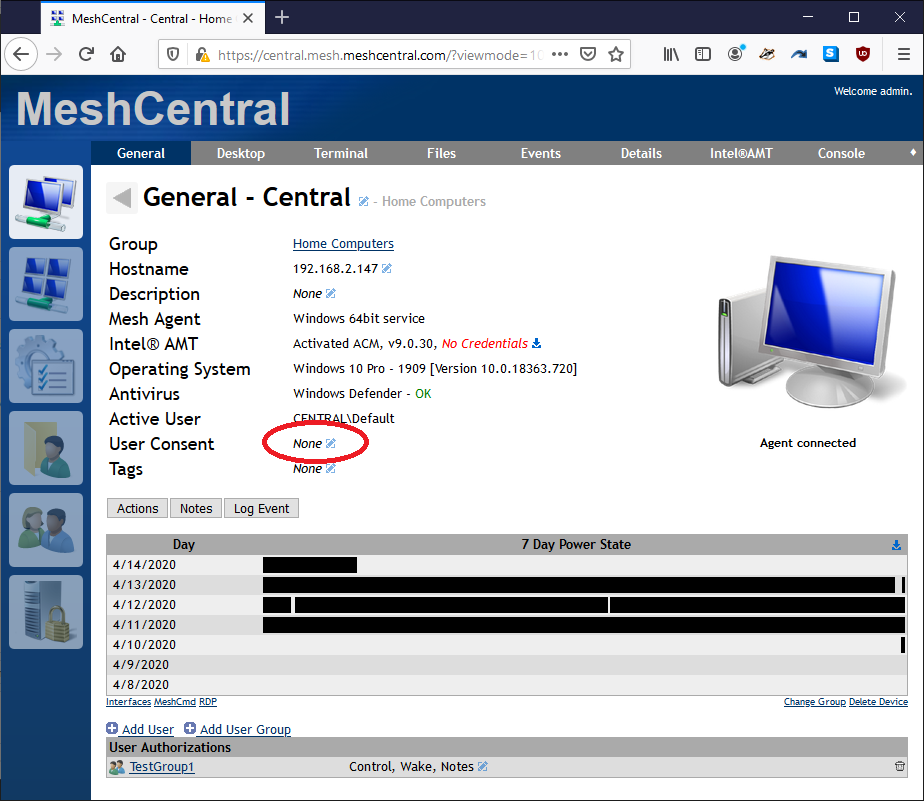Download the 7 Day Power State data
The image size is (924, 801).
(896, 545)
